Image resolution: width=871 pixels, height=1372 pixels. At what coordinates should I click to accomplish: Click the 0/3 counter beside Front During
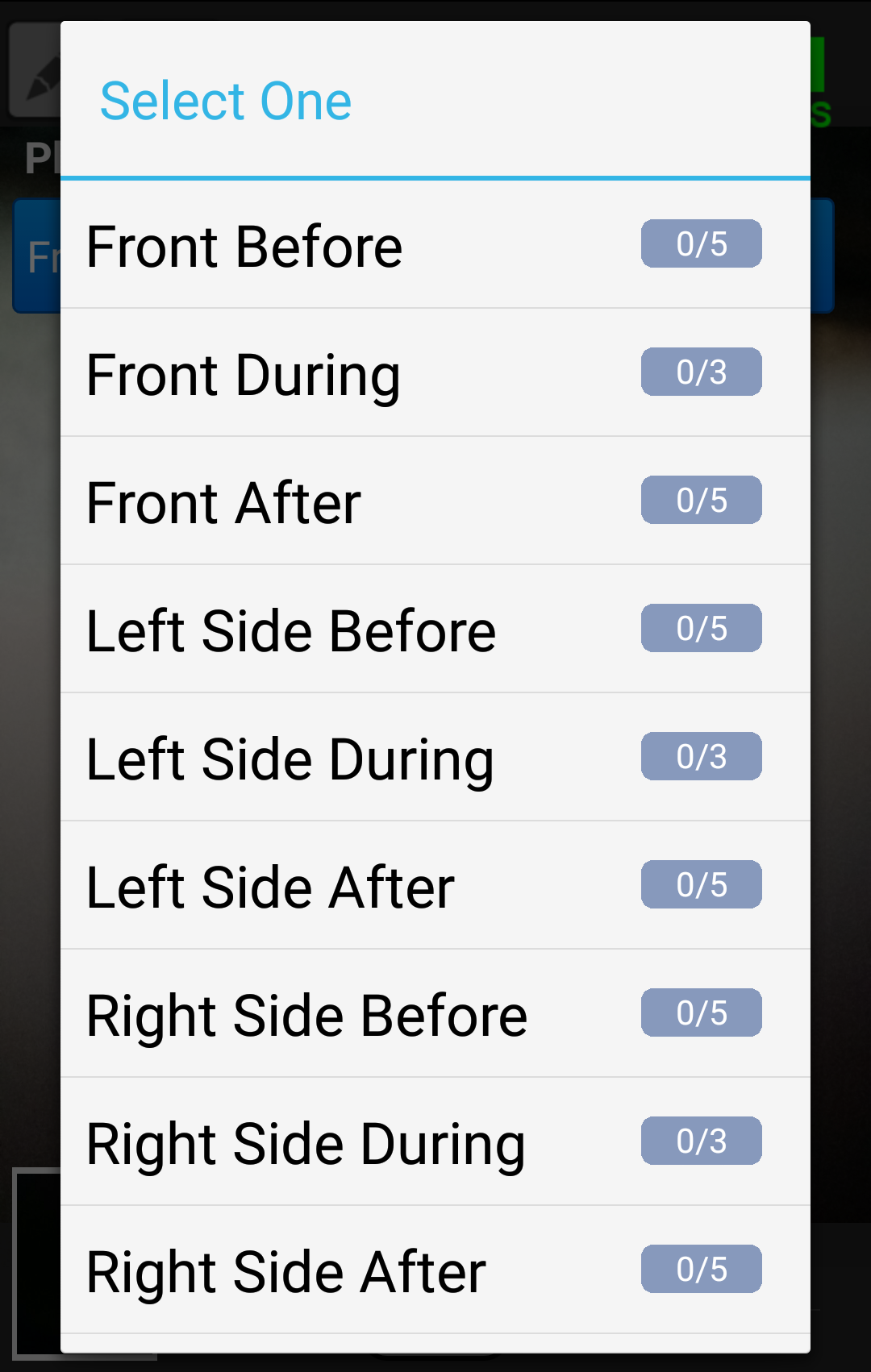(x=702, y=372)
